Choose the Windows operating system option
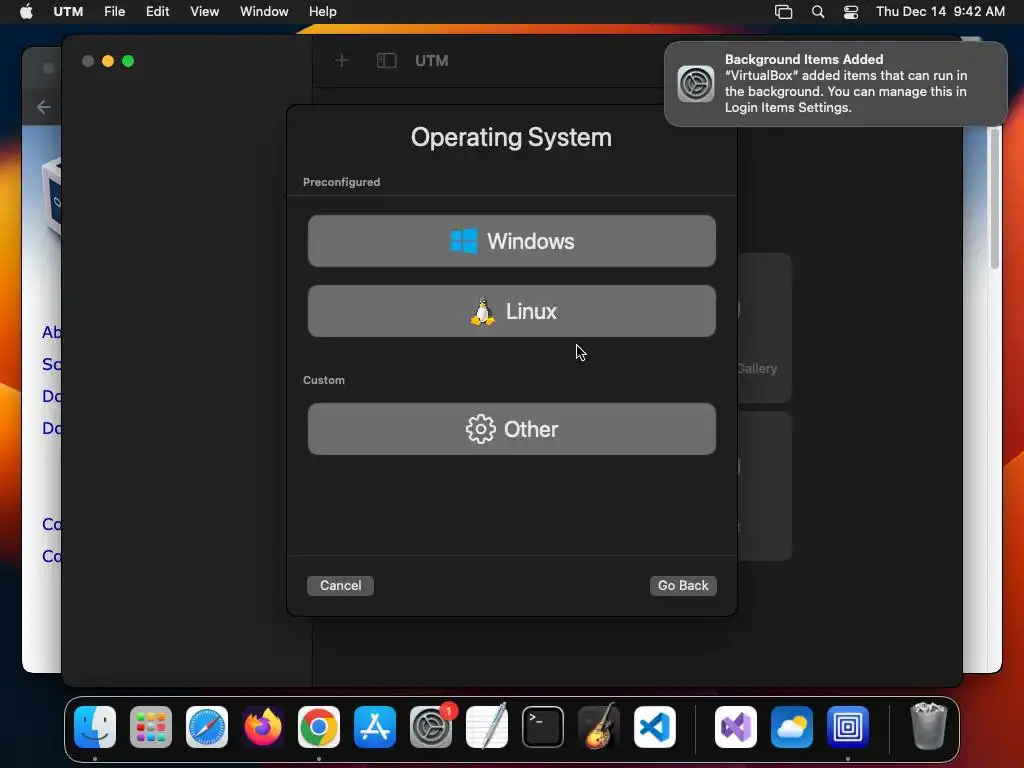 pyautogui.click(x=511, y=241)
